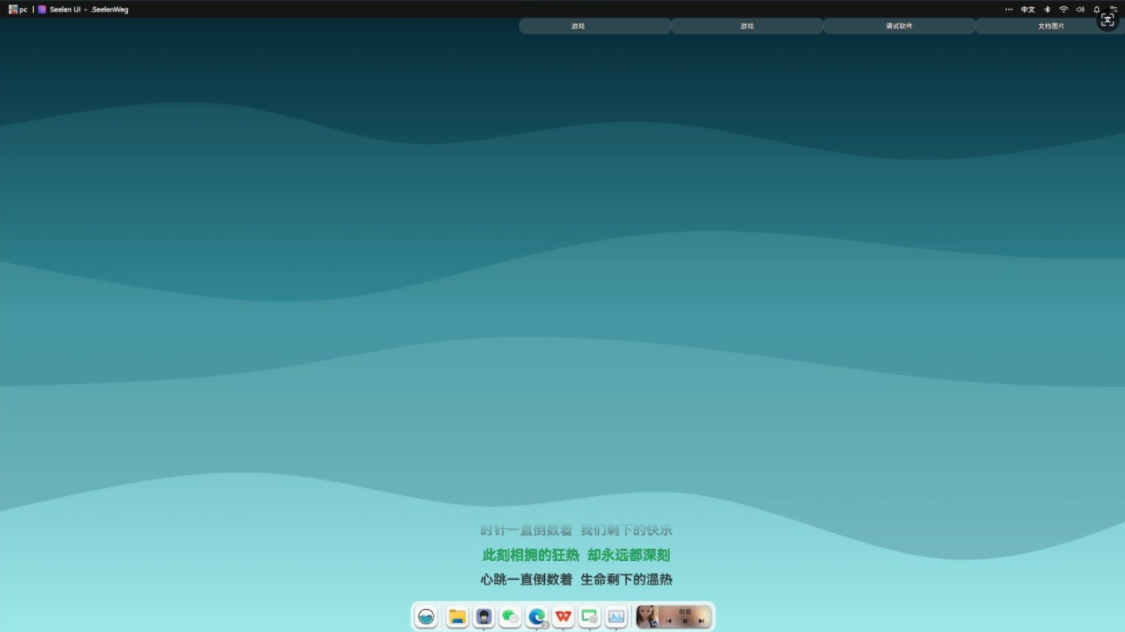1125x632 pixels.
Task: Open WeChat from the dock
Action: [509, 617]
